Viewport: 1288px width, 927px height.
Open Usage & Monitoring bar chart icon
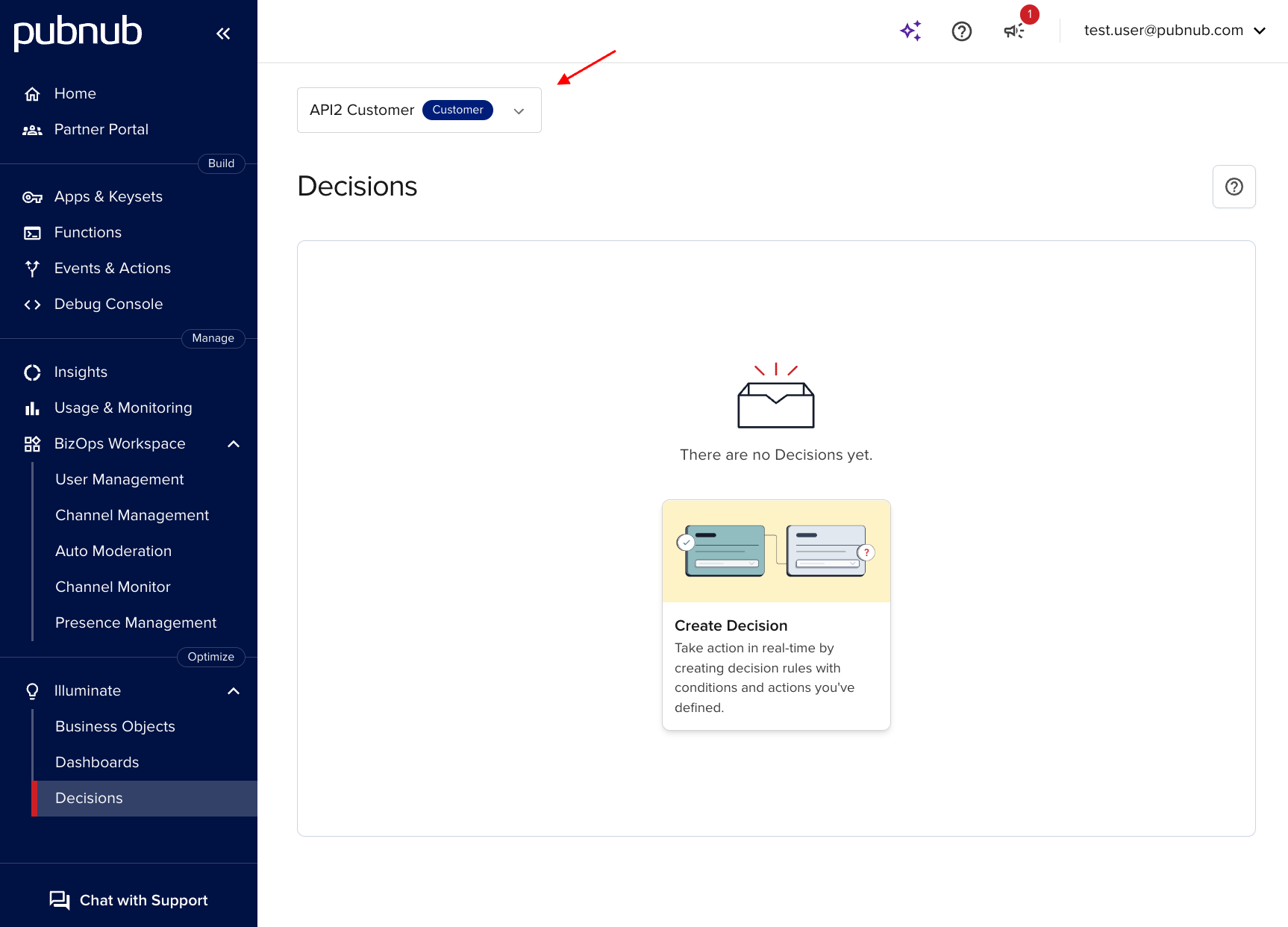(32, 408)
